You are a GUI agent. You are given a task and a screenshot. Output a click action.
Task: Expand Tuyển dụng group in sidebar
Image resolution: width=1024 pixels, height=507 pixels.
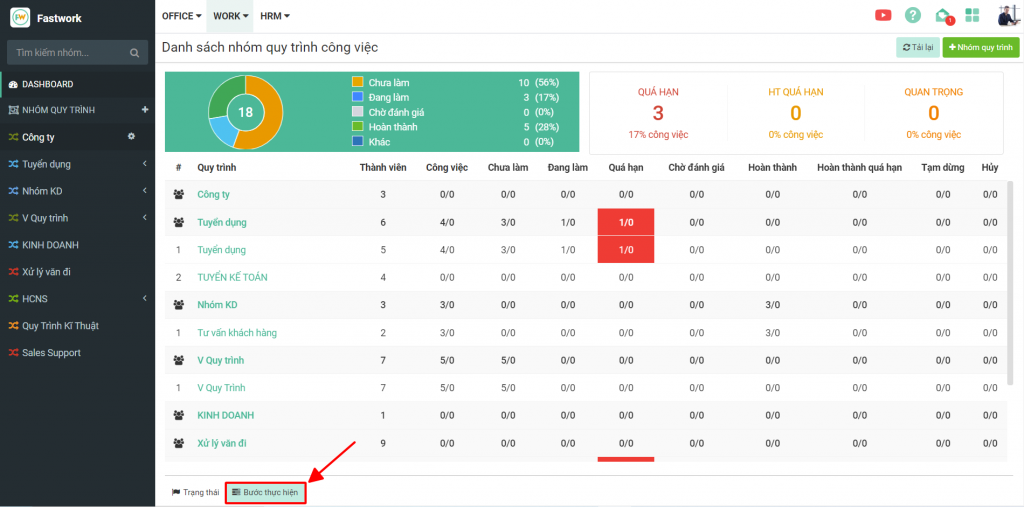click(144, 164)
